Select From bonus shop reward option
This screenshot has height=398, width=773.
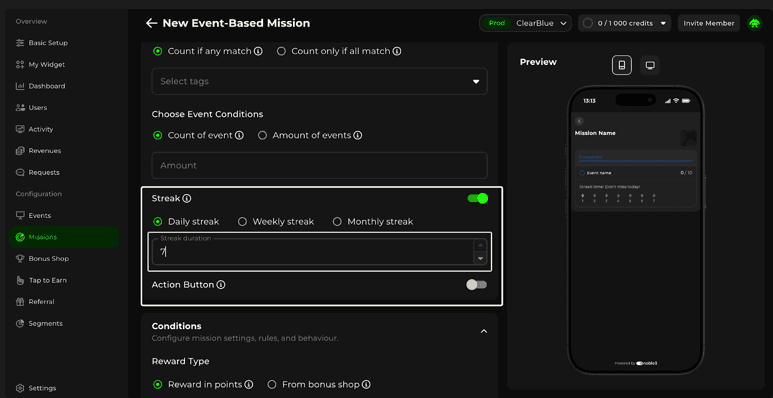click(x=272, y=385)
